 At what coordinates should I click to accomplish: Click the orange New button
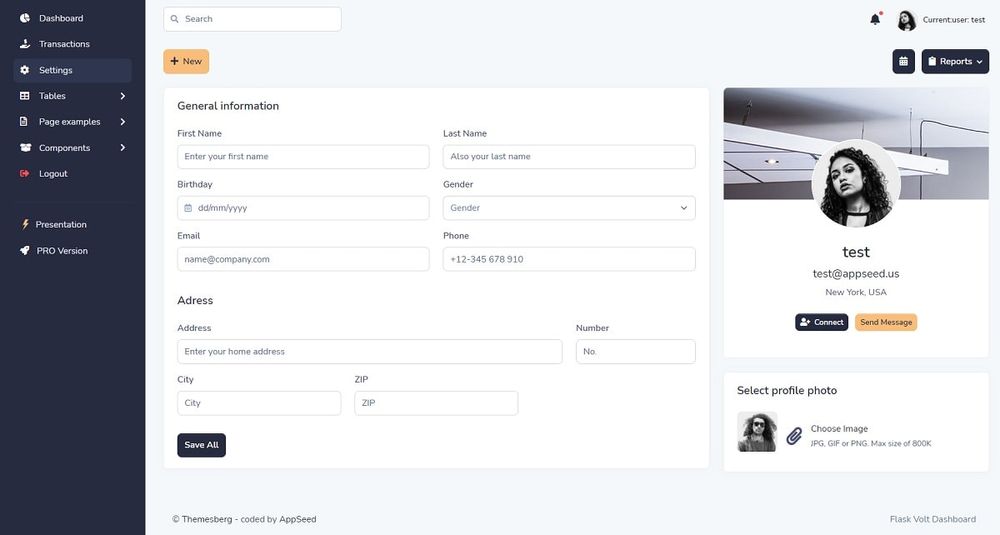pyautogui.click(x=186, y=61)
